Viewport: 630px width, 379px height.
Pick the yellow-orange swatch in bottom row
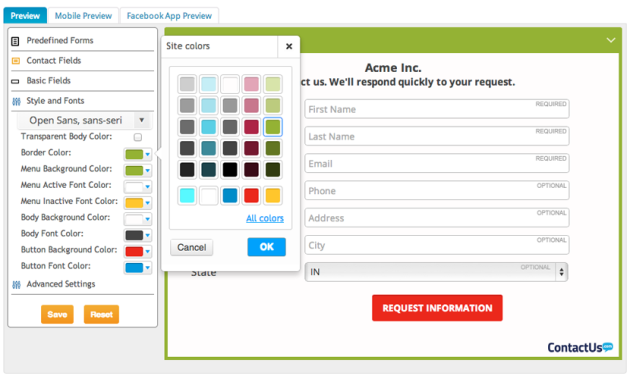[273, 196]
